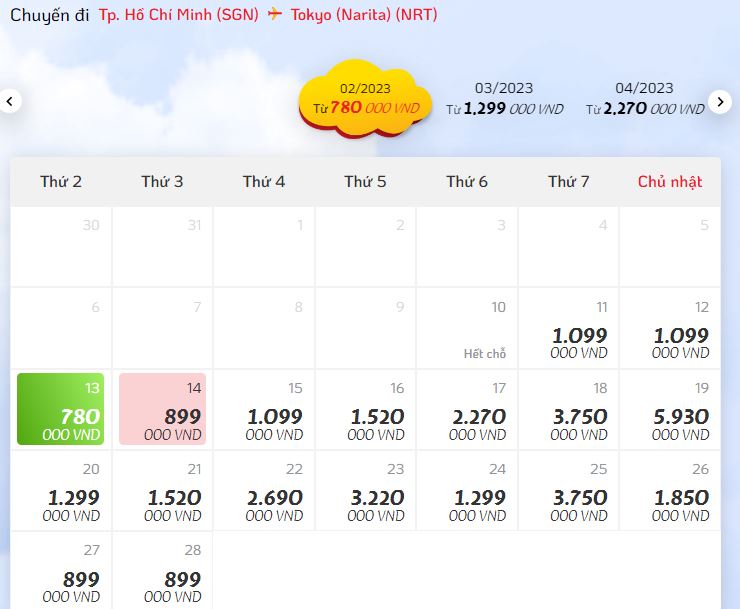Click the Thứ 4 column header

[264, 182]
